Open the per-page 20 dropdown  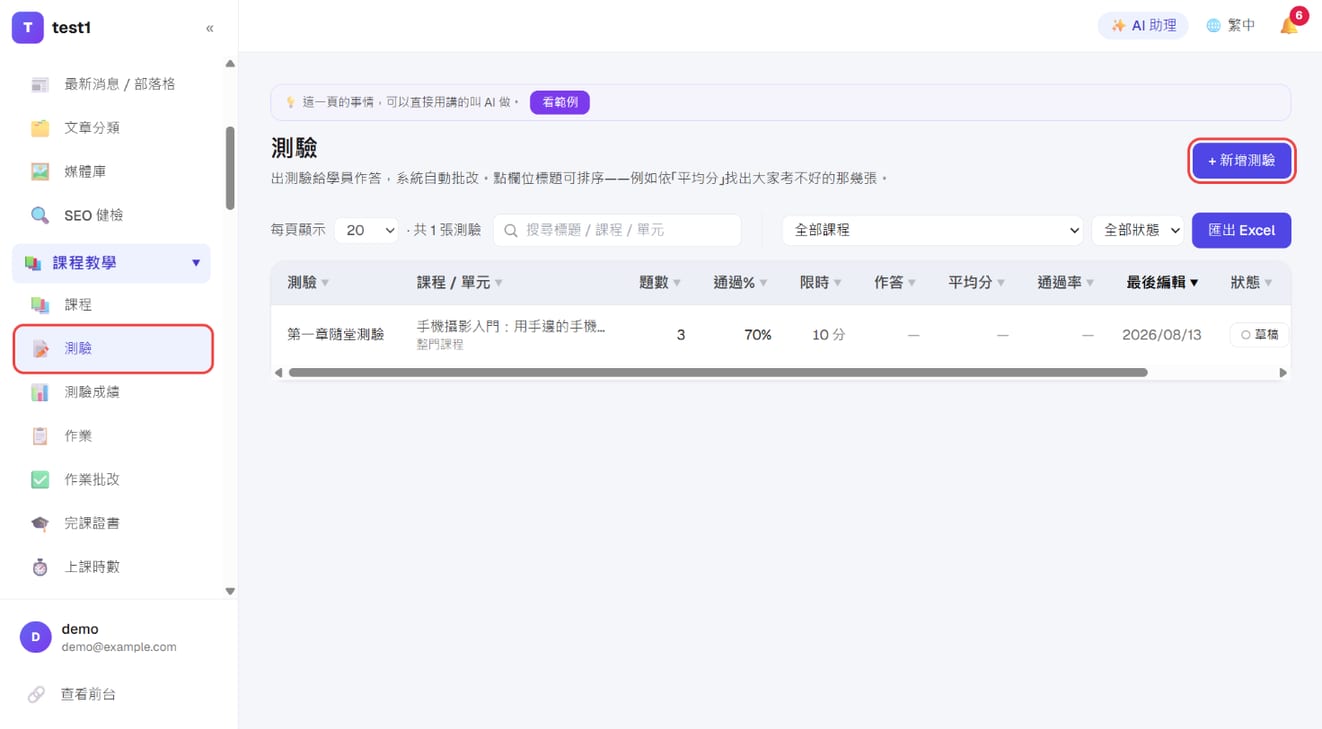366,230
